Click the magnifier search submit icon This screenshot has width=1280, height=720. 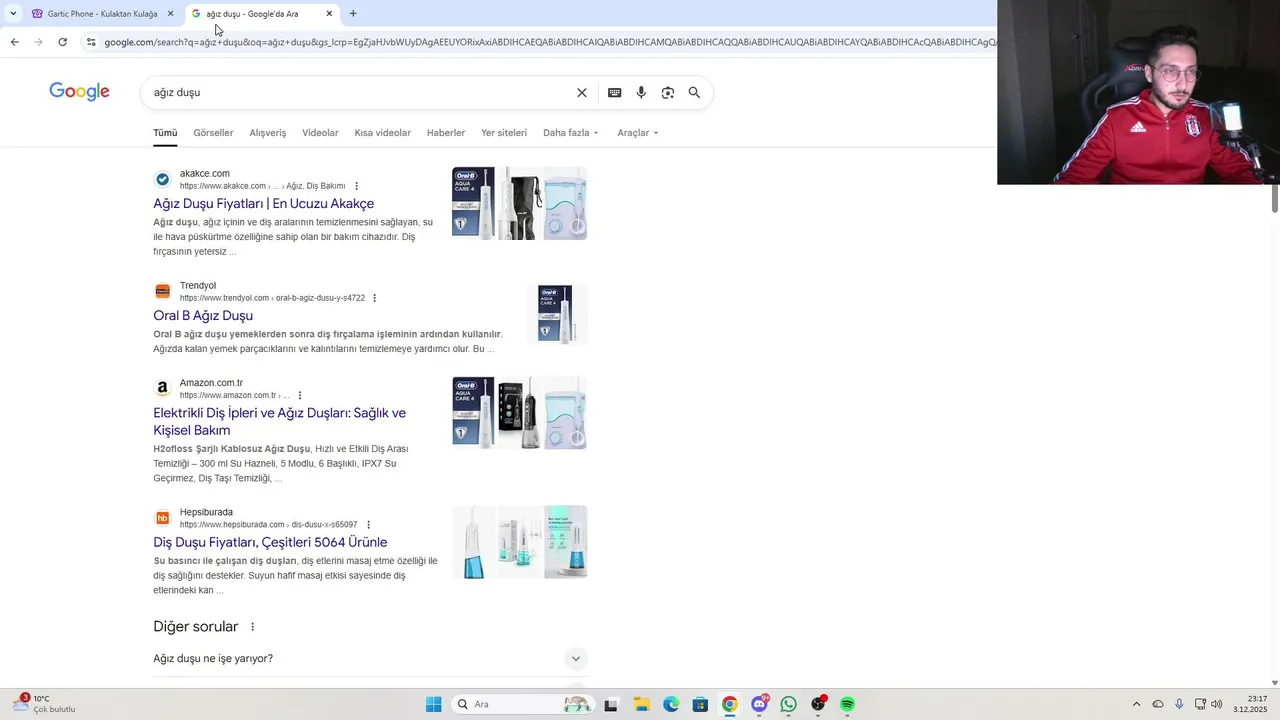tap(694, 92)
